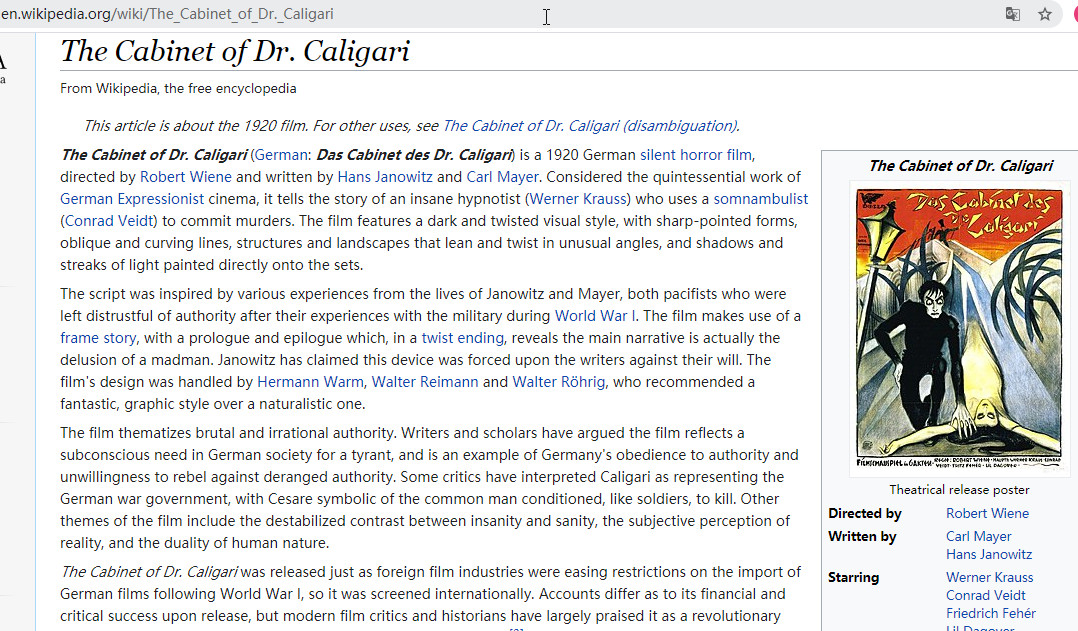The width and height of the screenshot is (1078, 631).
Task: Open the Werner Krauss link in intro paragraph
Action: pyautogui.click(x=578, y=199)
